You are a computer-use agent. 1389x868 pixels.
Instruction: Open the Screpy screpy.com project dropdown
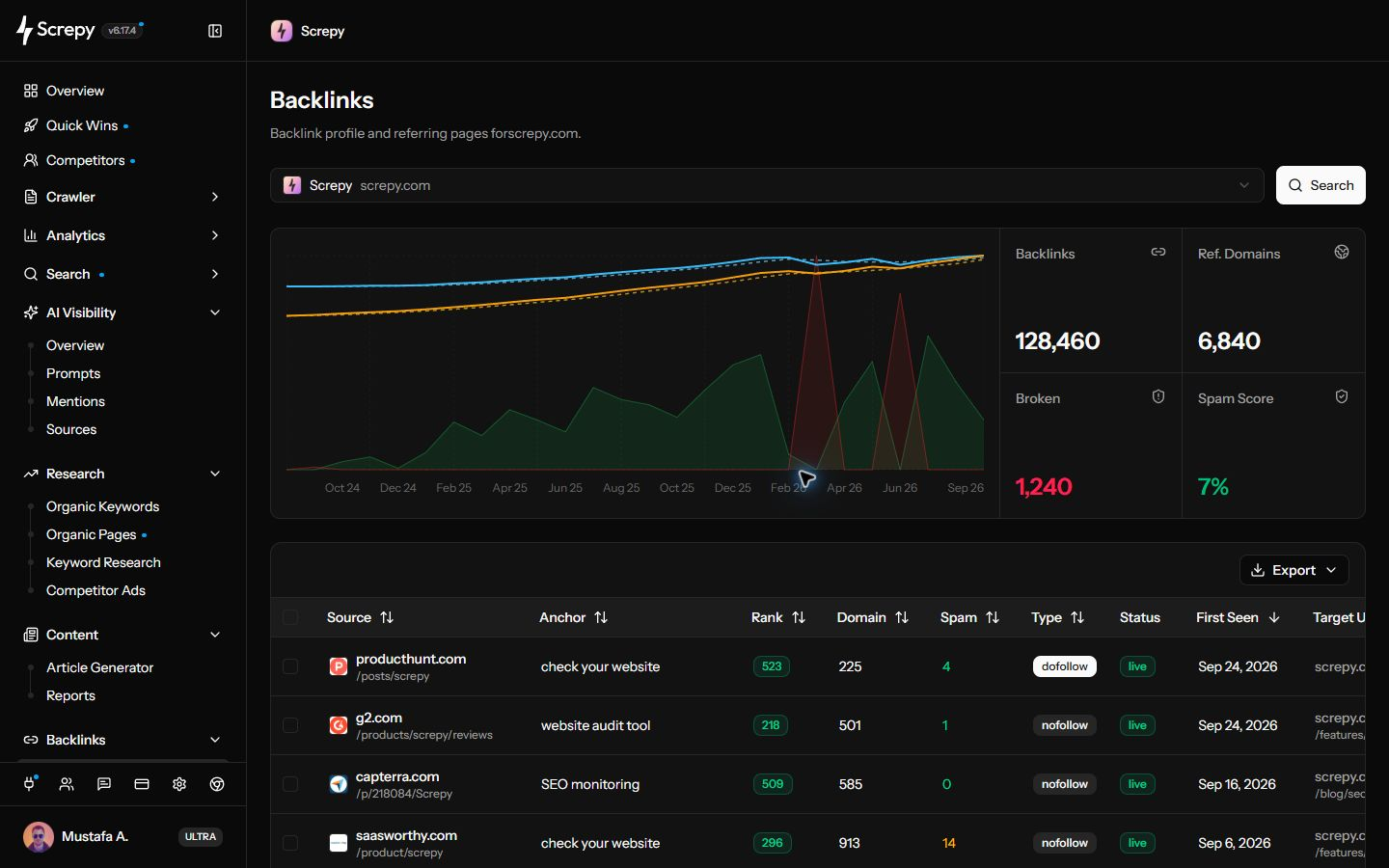click(x=767, y=185)
